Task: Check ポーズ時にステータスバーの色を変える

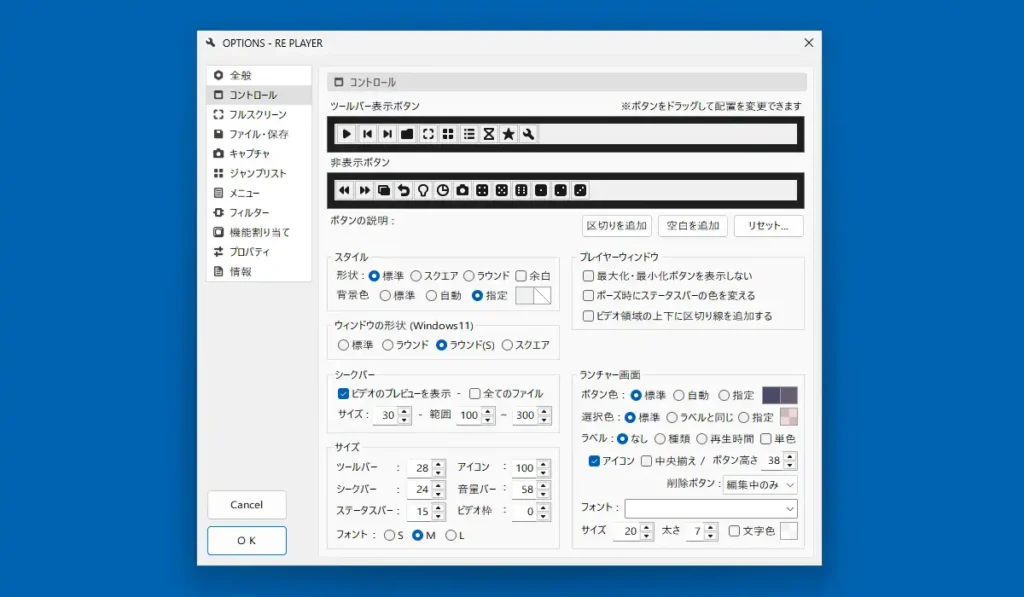Action: 588,296
